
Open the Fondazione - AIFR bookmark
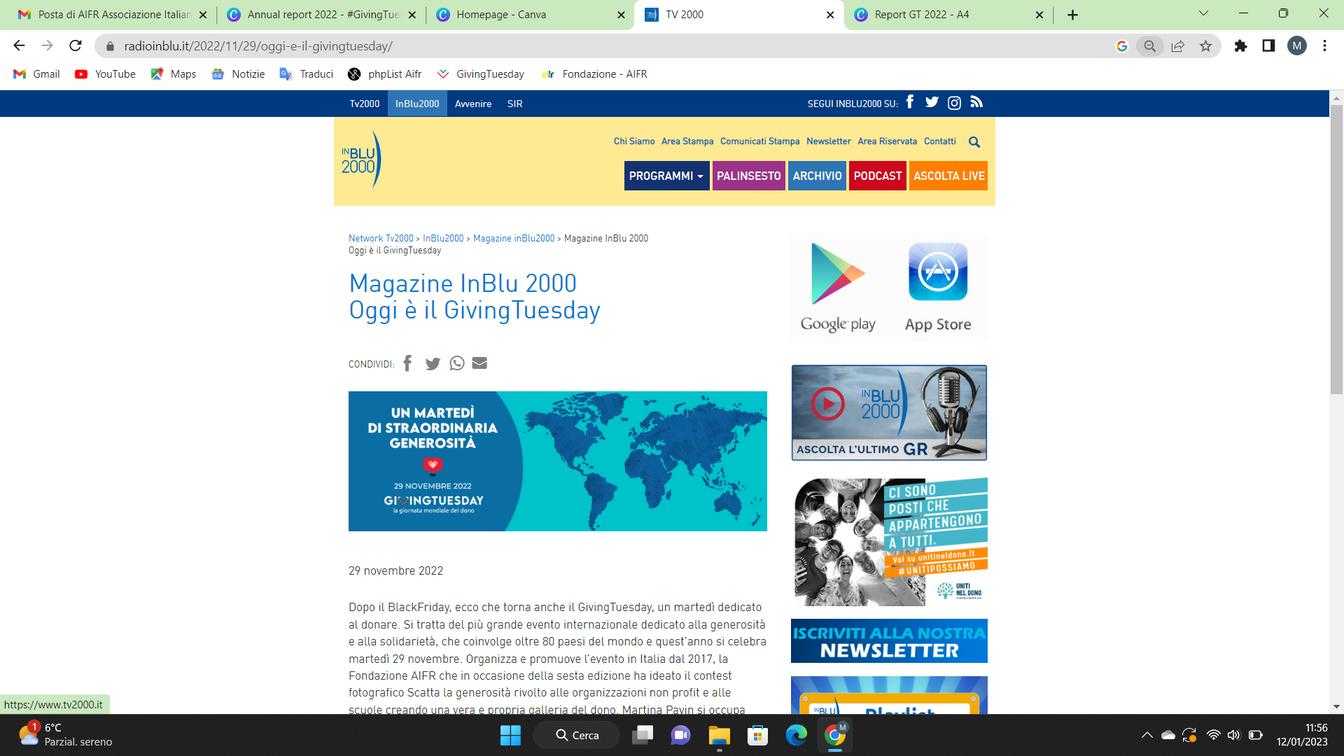pyautogui.click(x=594, y=74)
